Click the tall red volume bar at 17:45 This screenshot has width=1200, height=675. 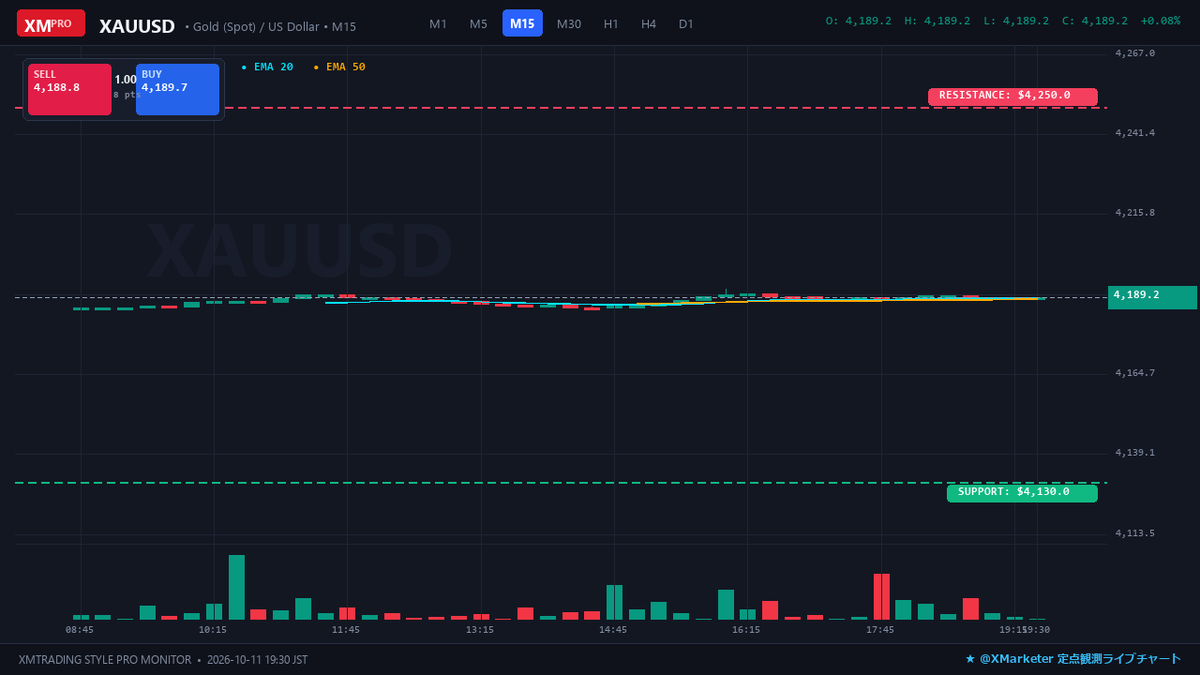(x=881, y=597)
